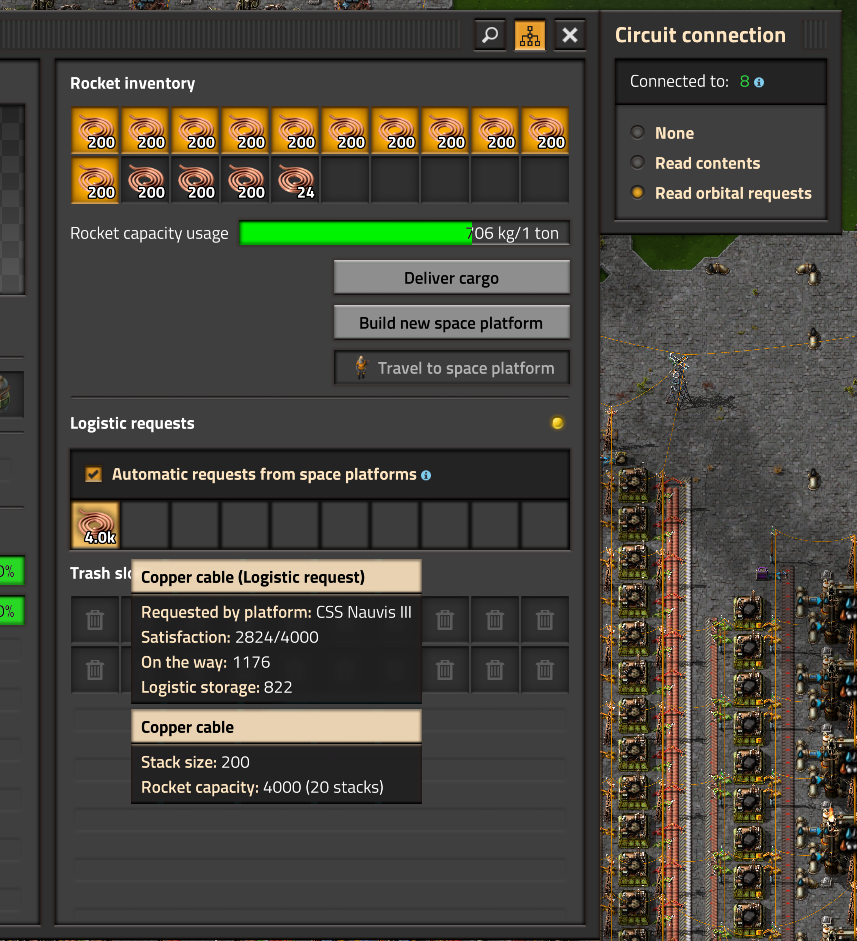Select Read contents radio option
This screenshot has height=941, width=857.
[638, 163]
